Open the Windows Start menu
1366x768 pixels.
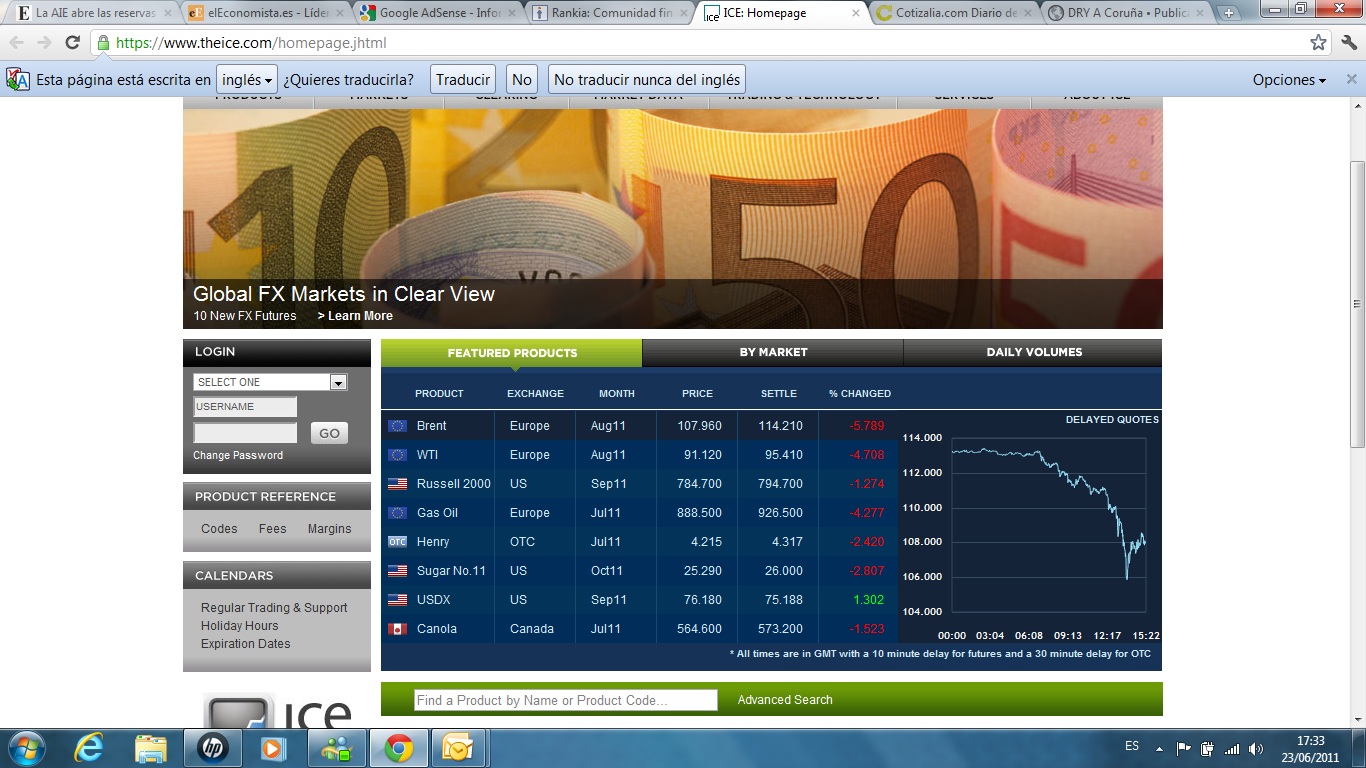click(x=26, y=748)
